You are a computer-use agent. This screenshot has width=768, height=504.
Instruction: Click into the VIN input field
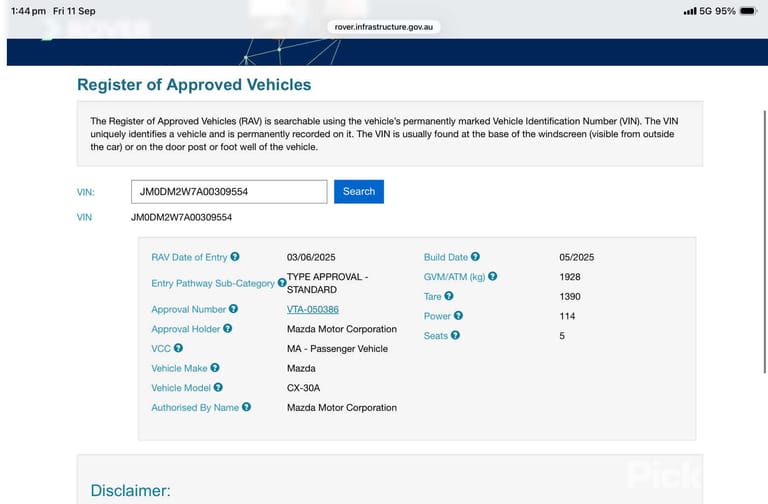[x=229, y=192]
